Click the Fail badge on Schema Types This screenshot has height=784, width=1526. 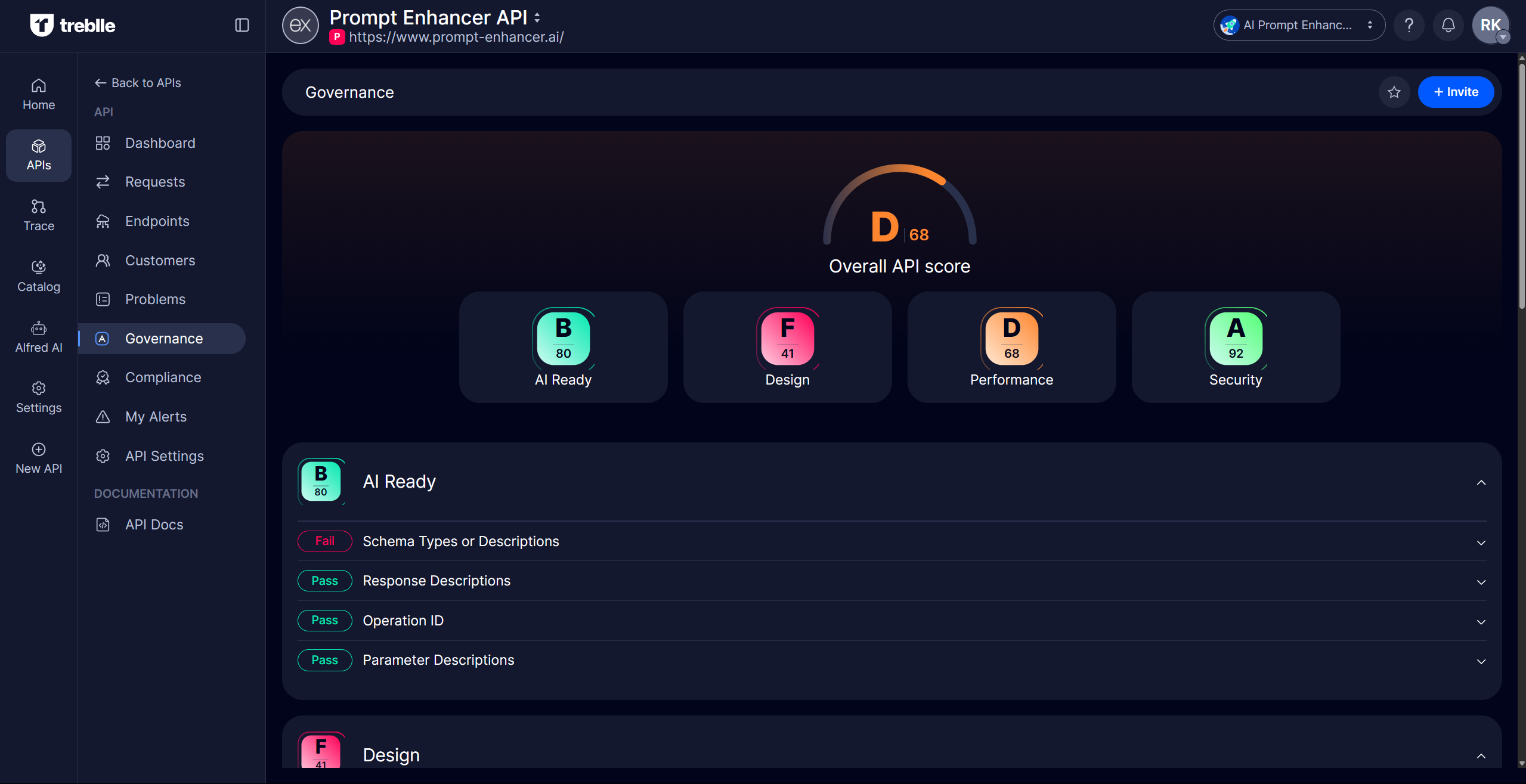point(325,541)
